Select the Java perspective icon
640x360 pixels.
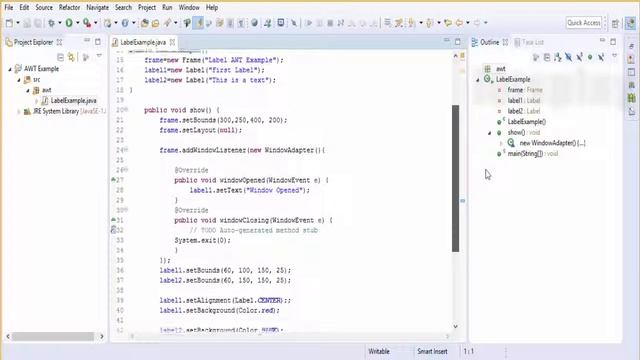coord(631,23)
